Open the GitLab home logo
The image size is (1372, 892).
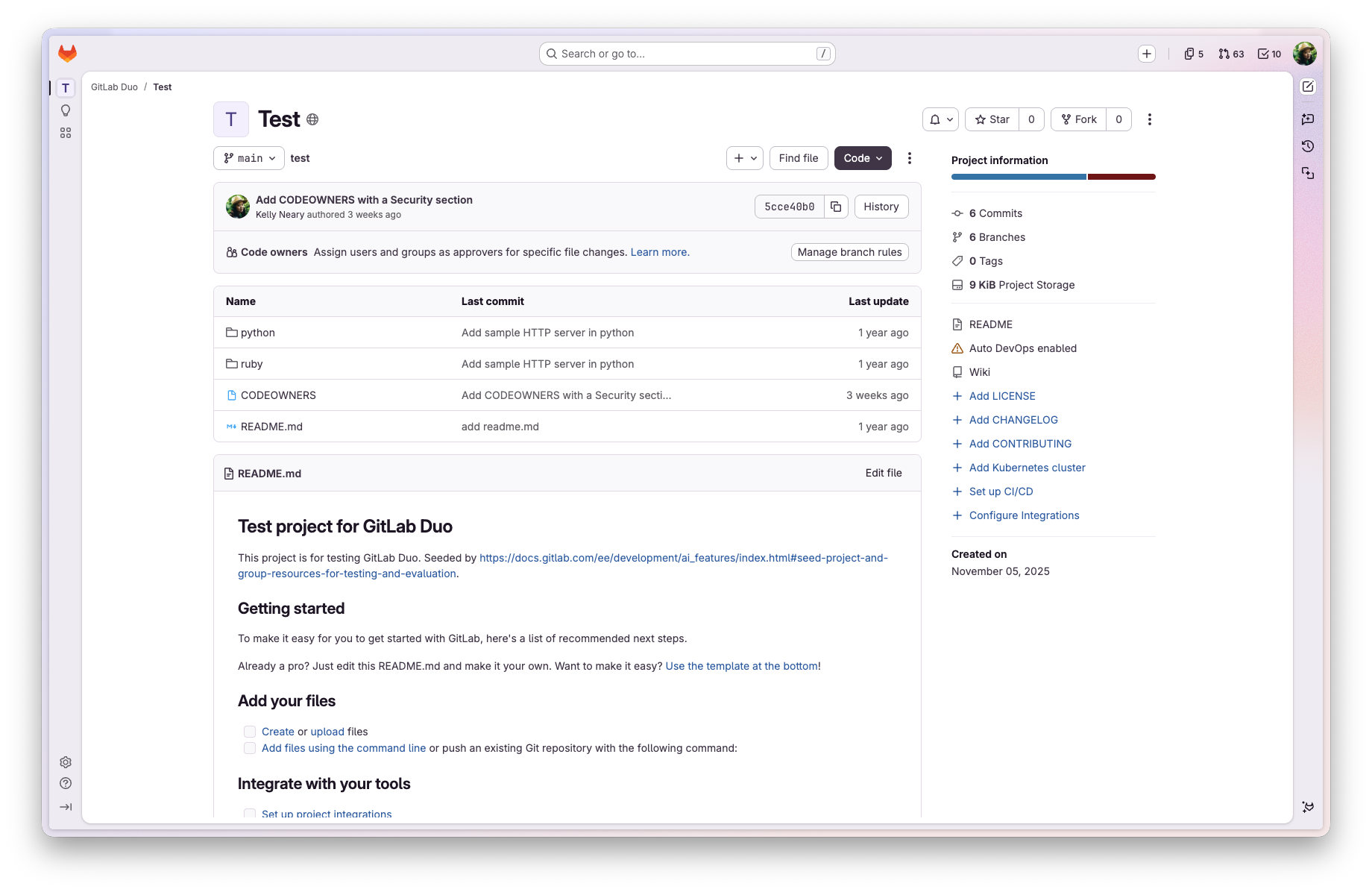[68, 54]
